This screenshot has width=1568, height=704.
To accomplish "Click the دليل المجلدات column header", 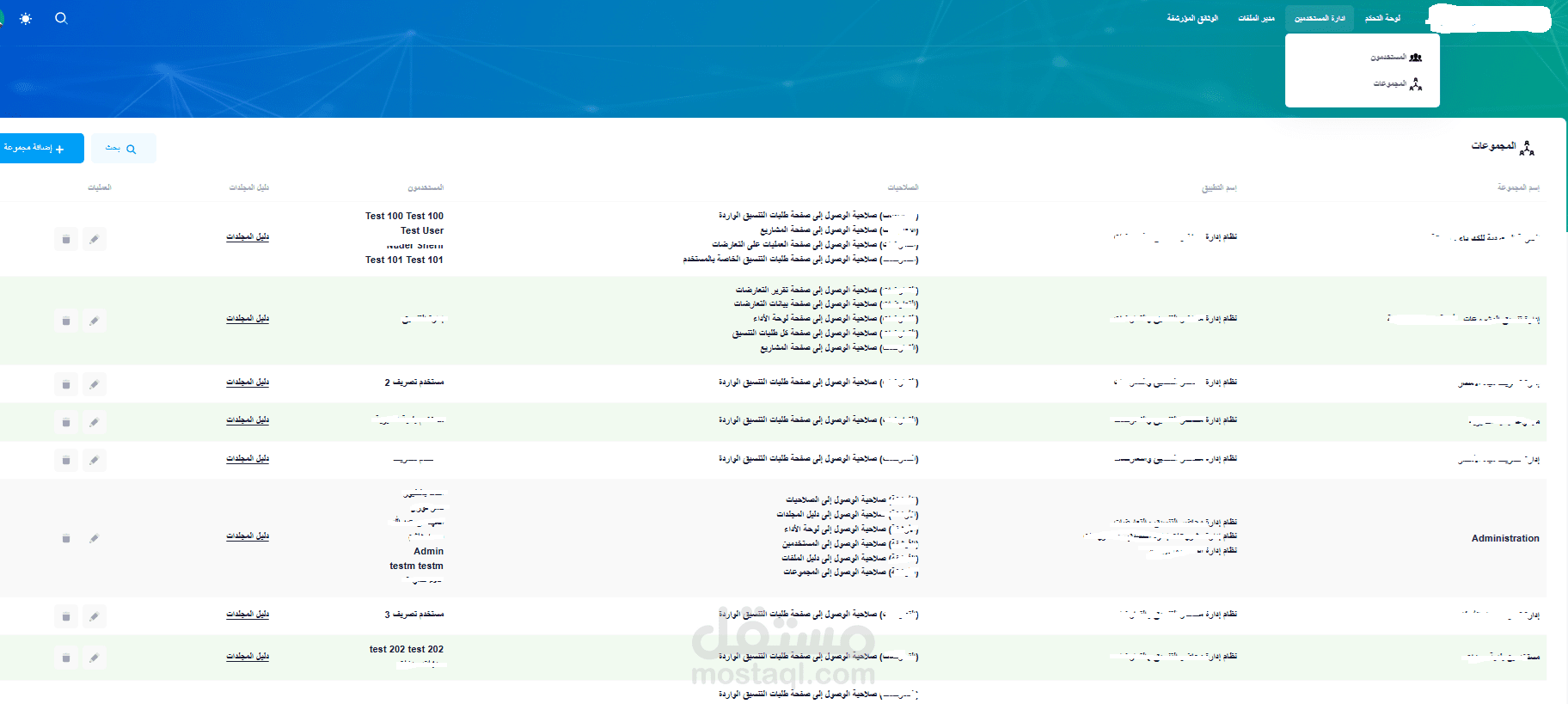I will (249, 187).
